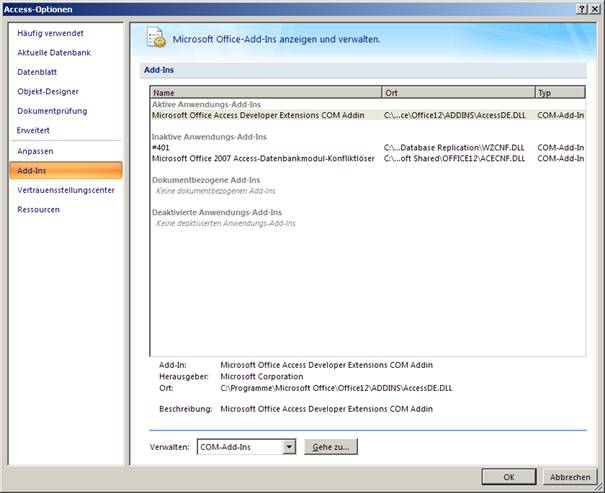Open Dokumentprüfung options

point(52,111)
